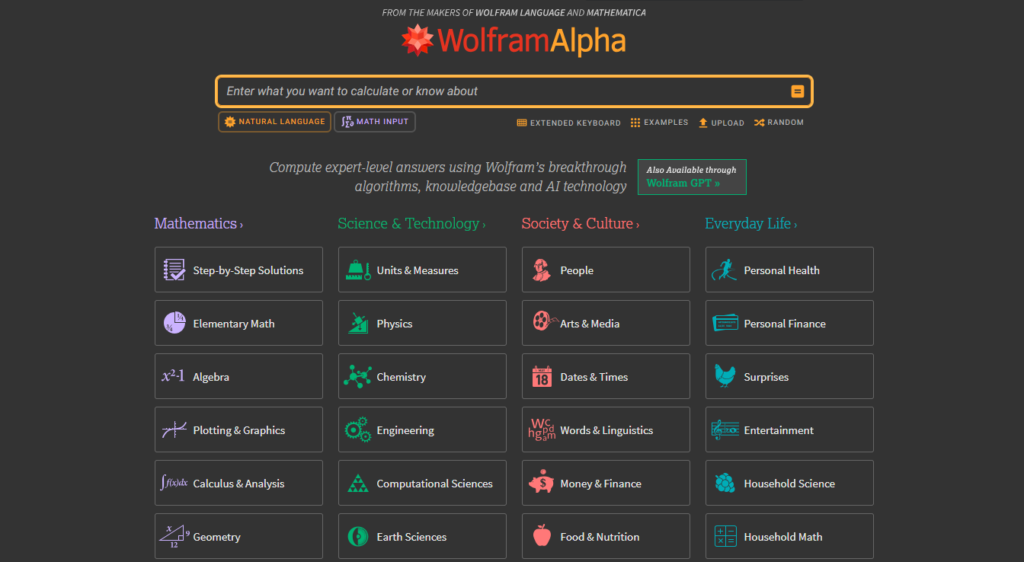The width and height of the screenshot is (1024, 562).
Task: Open the Earth Sciences label
Action: tap(411, 537)
